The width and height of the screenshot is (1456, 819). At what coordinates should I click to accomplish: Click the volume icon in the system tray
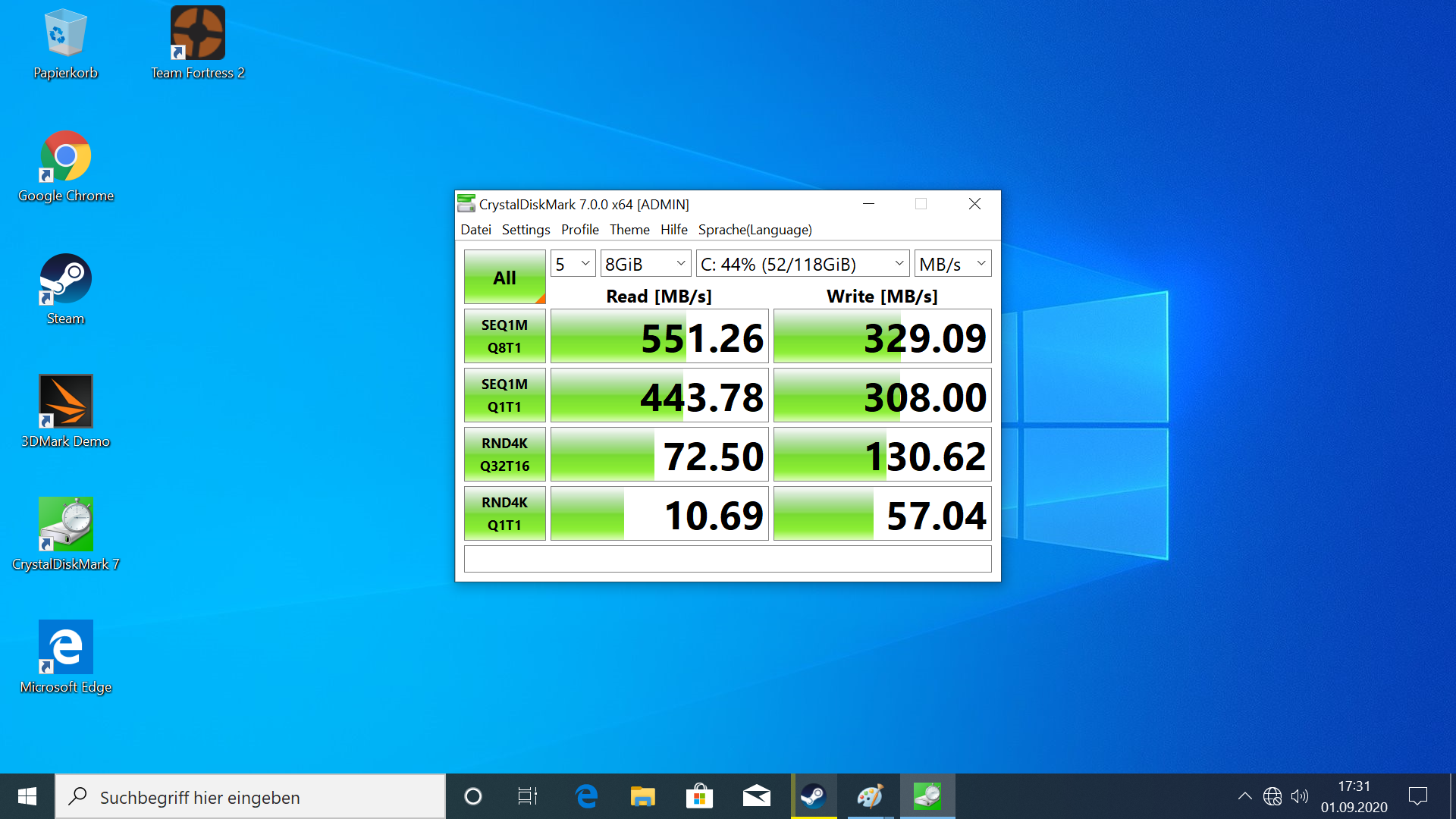[x=1300, y=796]
